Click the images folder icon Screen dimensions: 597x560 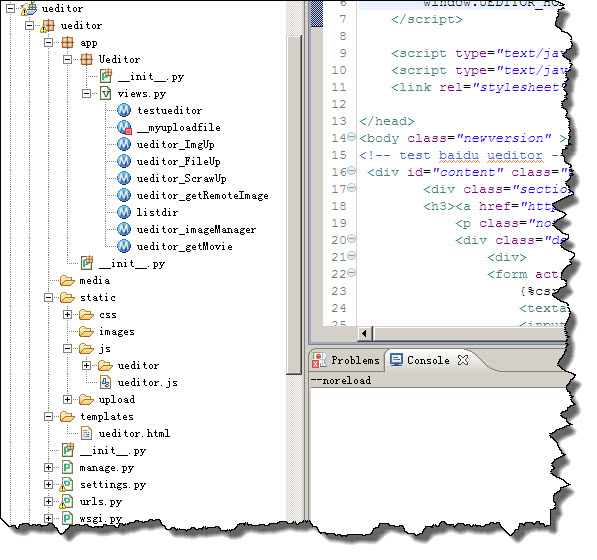pos(86,332)
